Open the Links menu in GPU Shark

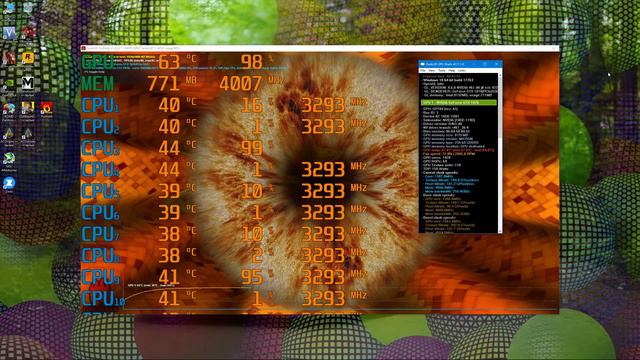[462, 71]
